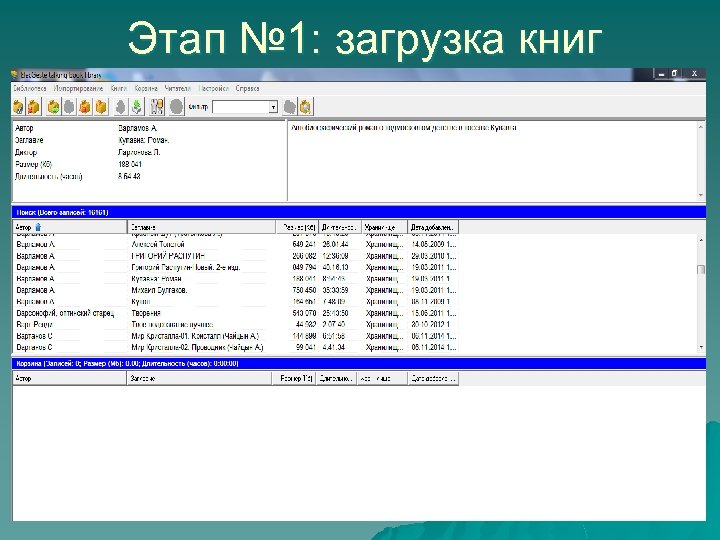Click the green download arrow toolbar icon
This screenshot has height=540, width=720.
click(x=136, y=107)
